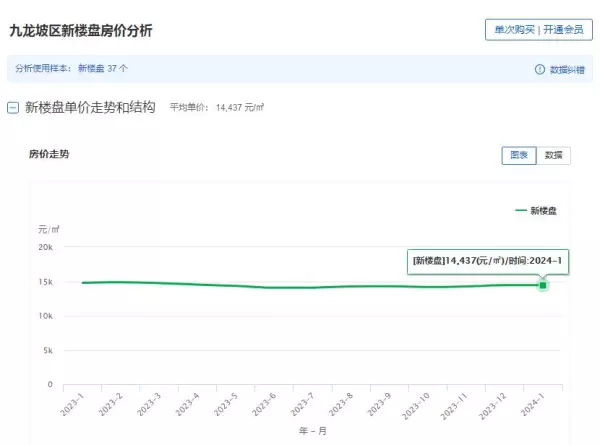
Task: Click the price tooltip for 2024-1
Action: (x=488, y=261)
